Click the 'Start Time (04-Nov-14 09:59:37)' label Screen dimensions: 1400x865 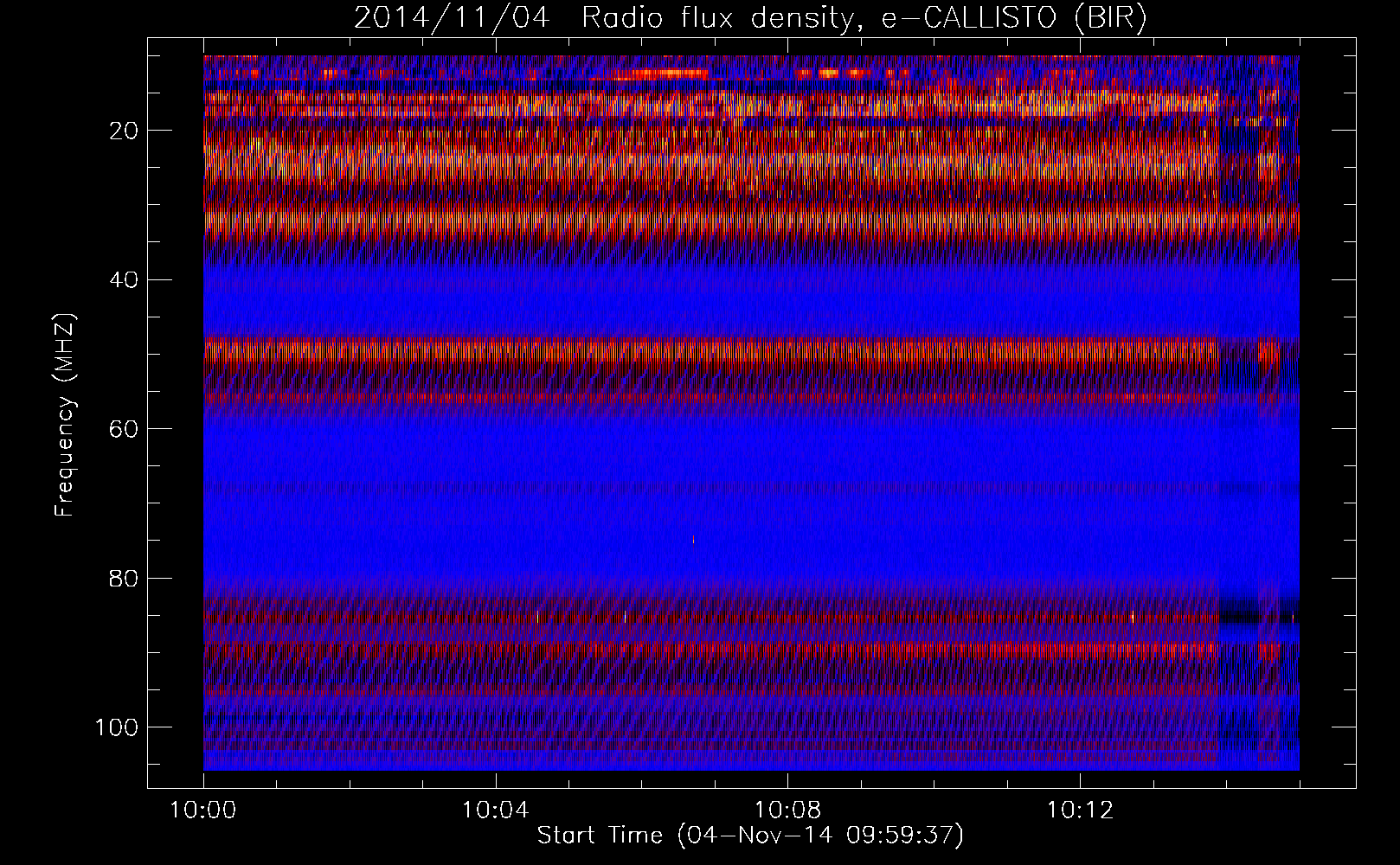[750, 836]
